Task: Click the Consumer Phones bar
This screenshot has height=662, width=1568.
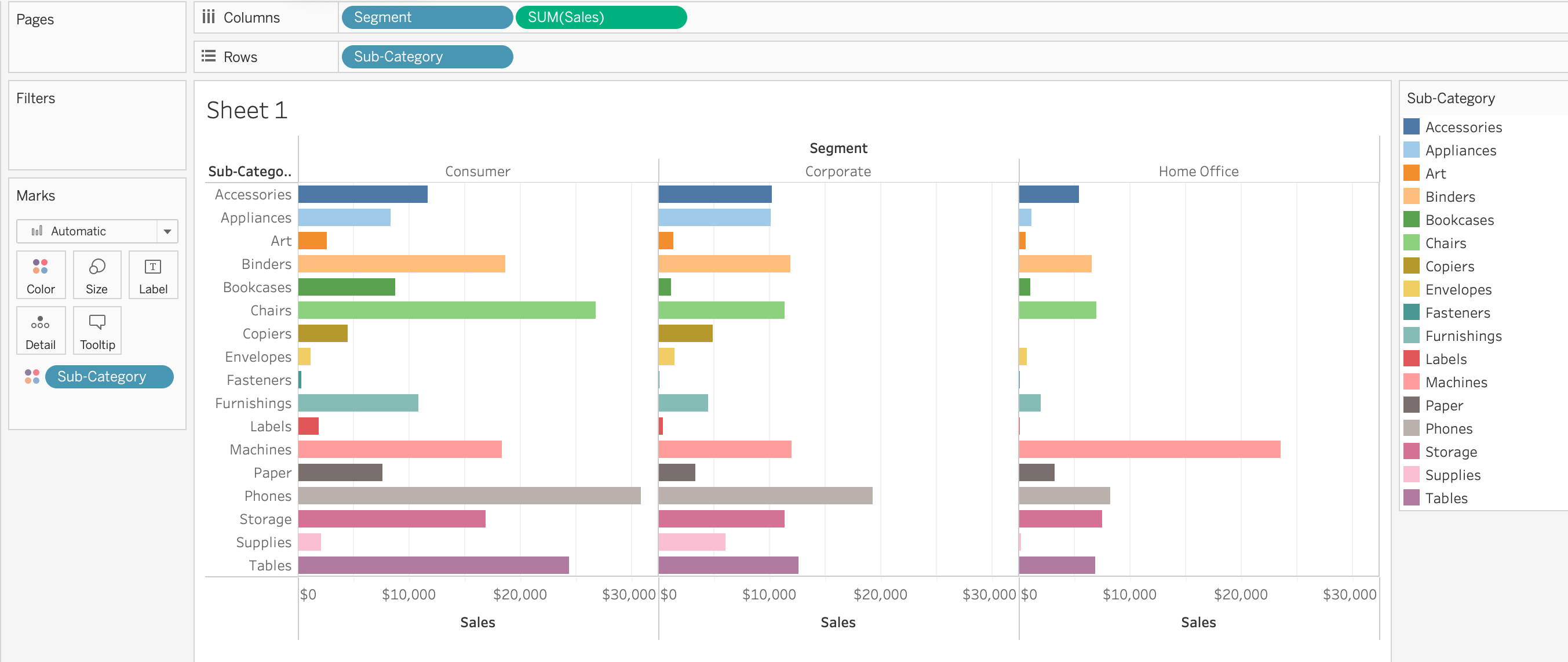Action: pyautogui.click(x=469, y=496)
